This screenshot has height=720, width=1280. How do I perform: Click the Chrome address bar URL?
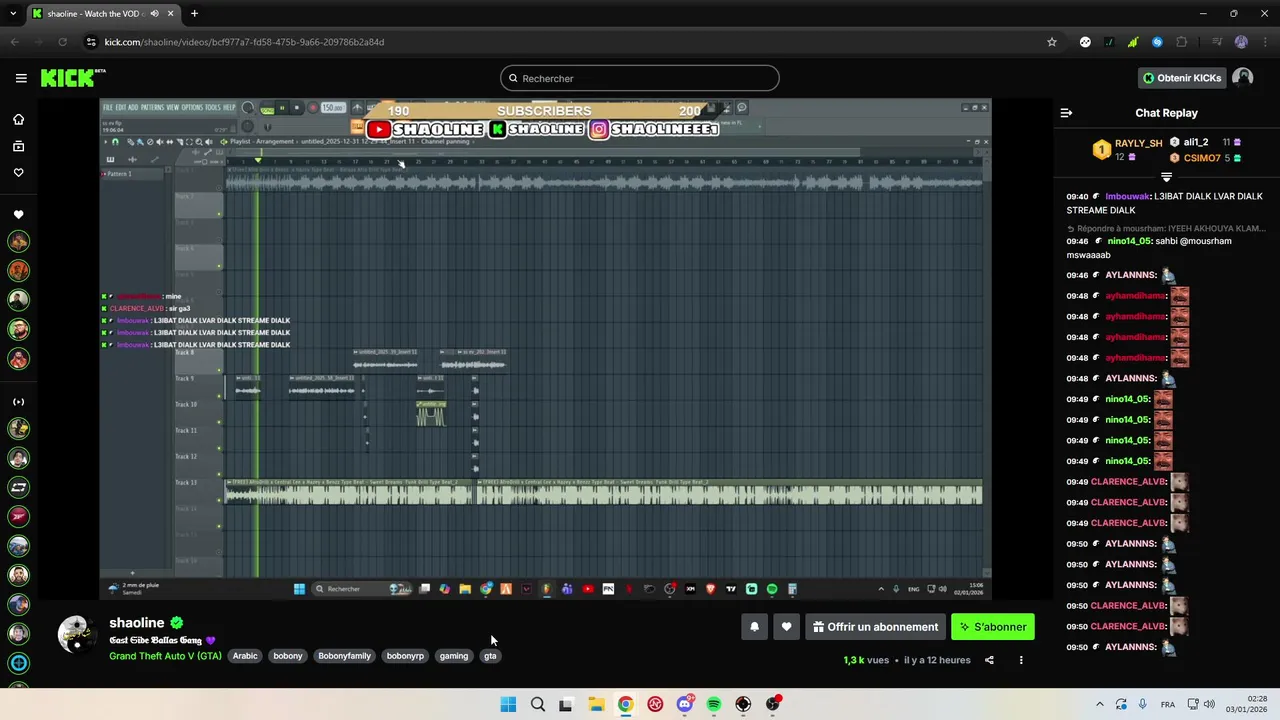pos(244,42)
